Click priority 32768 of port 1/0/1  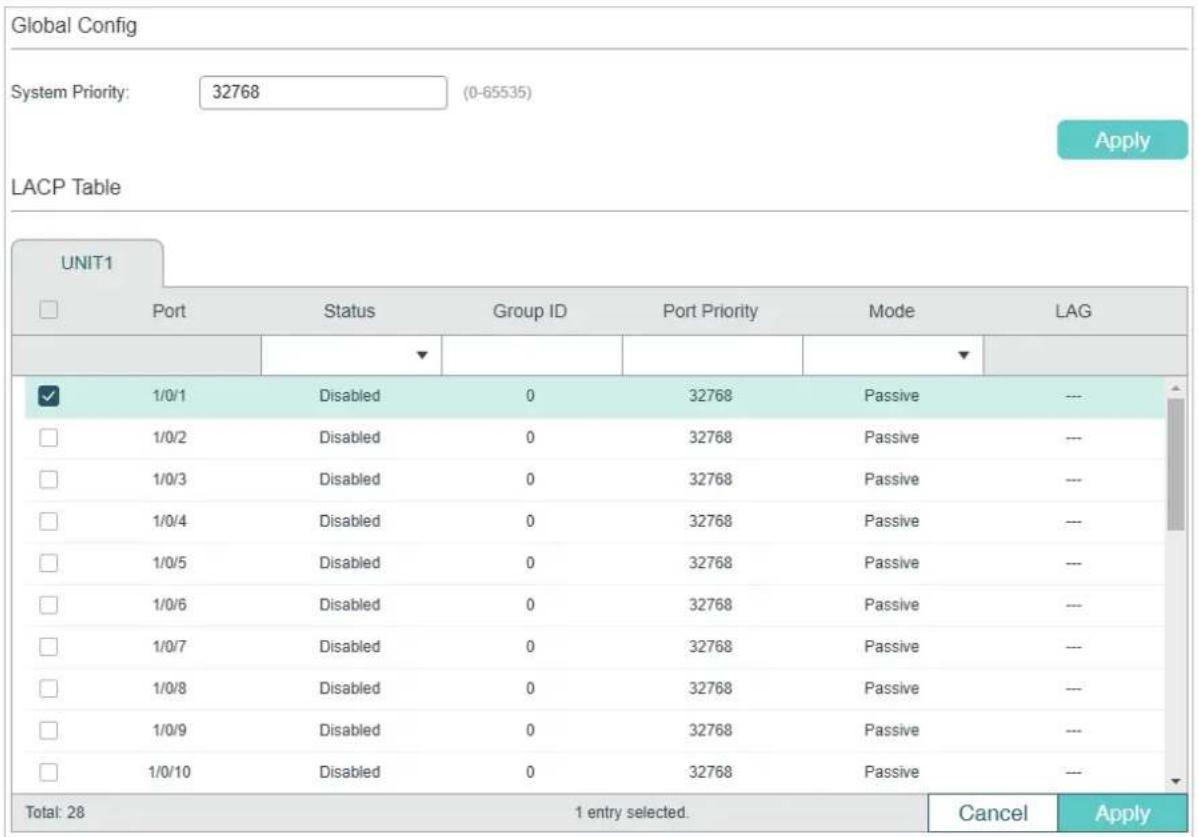coord(710,396)
